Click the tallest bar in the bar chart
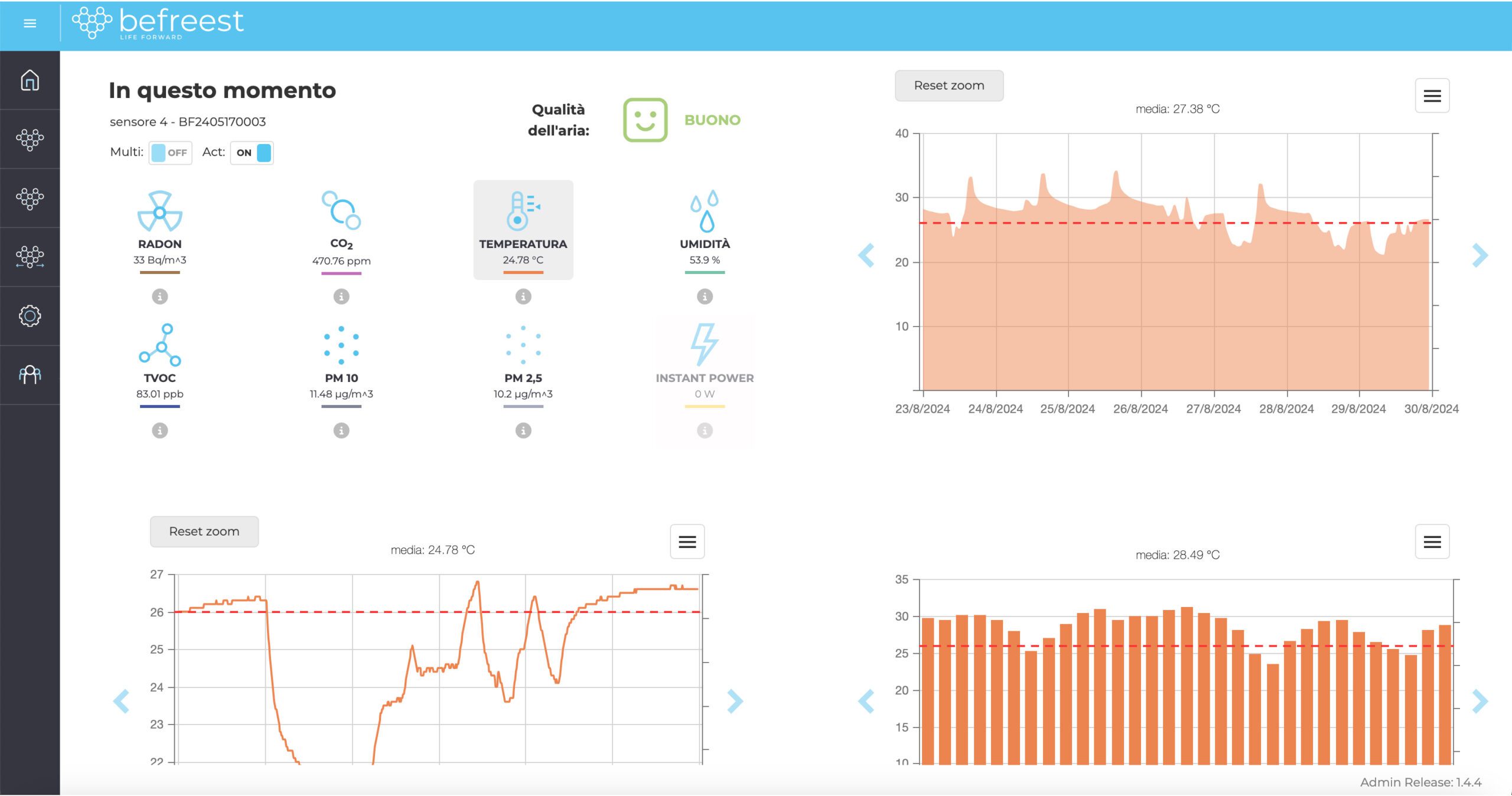Screen dimensions: 1512x796 (x=1187, y=685)
